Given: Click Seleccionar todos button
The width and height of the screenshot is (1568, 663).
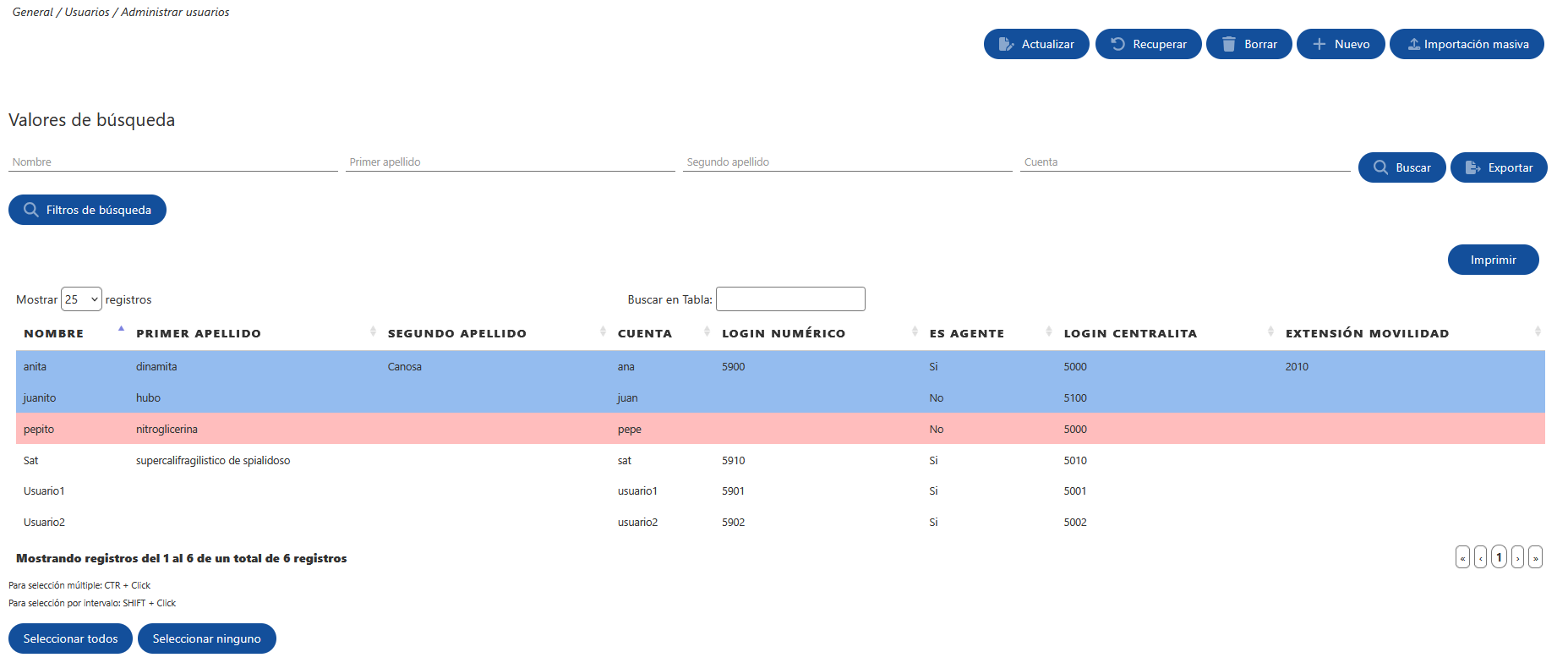Looking at the screenshot, I should (x=70, y=638).
